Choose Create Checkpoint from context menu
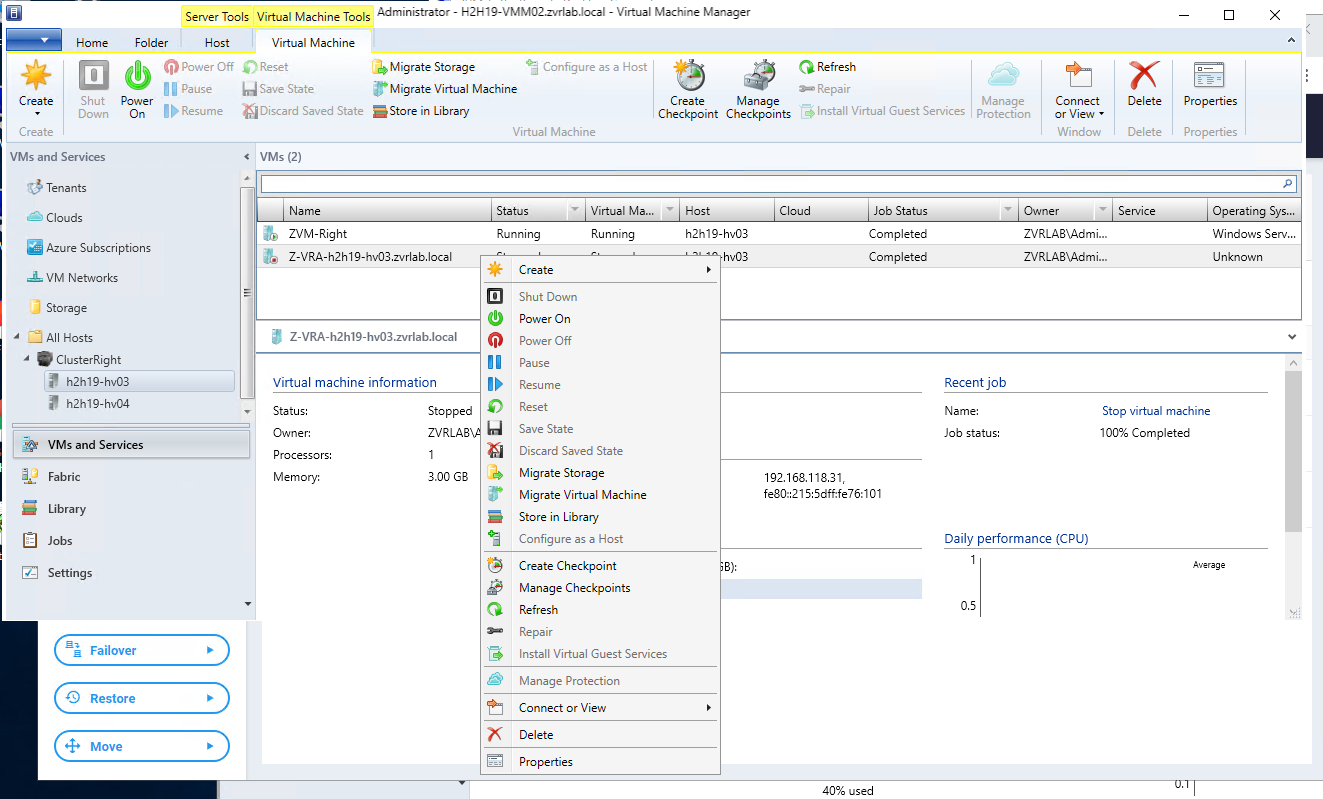 click(x=600, y=566)
